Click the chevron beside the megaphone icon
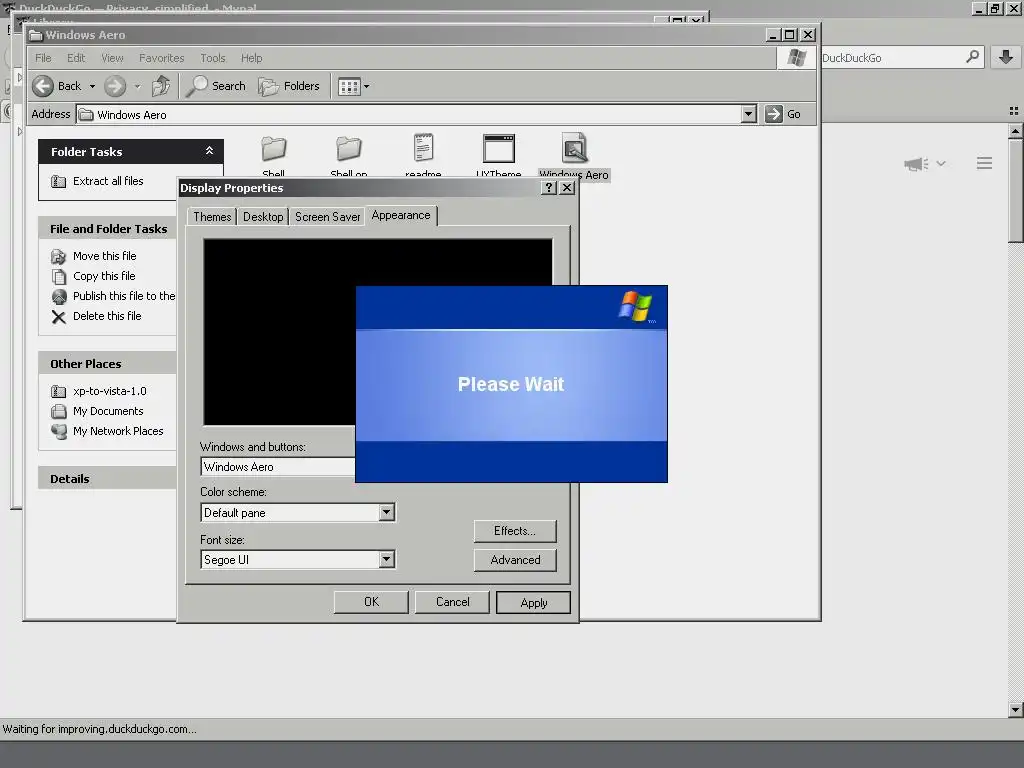This screenshot has height=768, width=1024. pyautogui.click(x=940, y=163)
